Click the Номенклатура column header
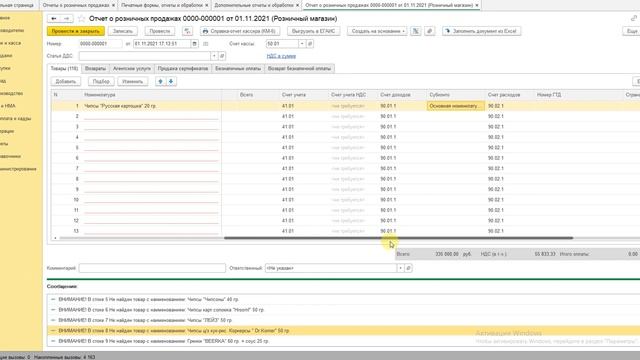640x360 pixels. (x=152, y=95)
